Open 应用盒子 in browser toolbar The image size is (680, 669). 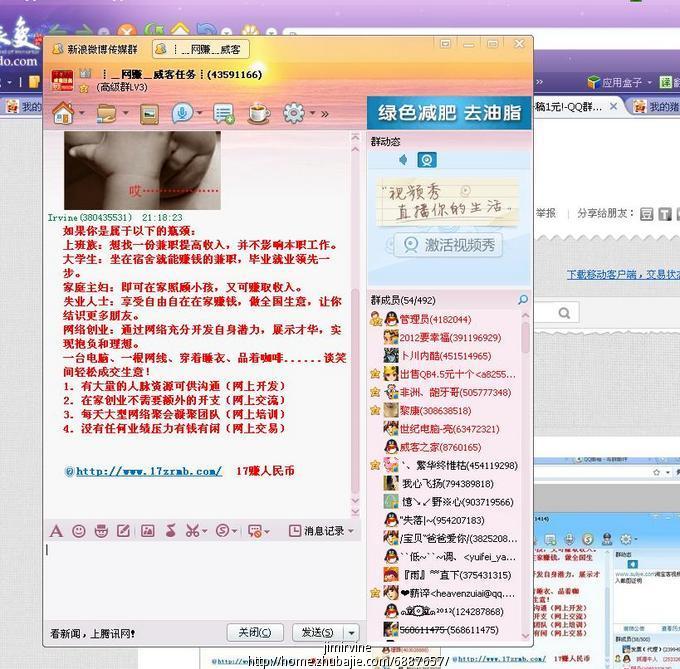[619, 82]
